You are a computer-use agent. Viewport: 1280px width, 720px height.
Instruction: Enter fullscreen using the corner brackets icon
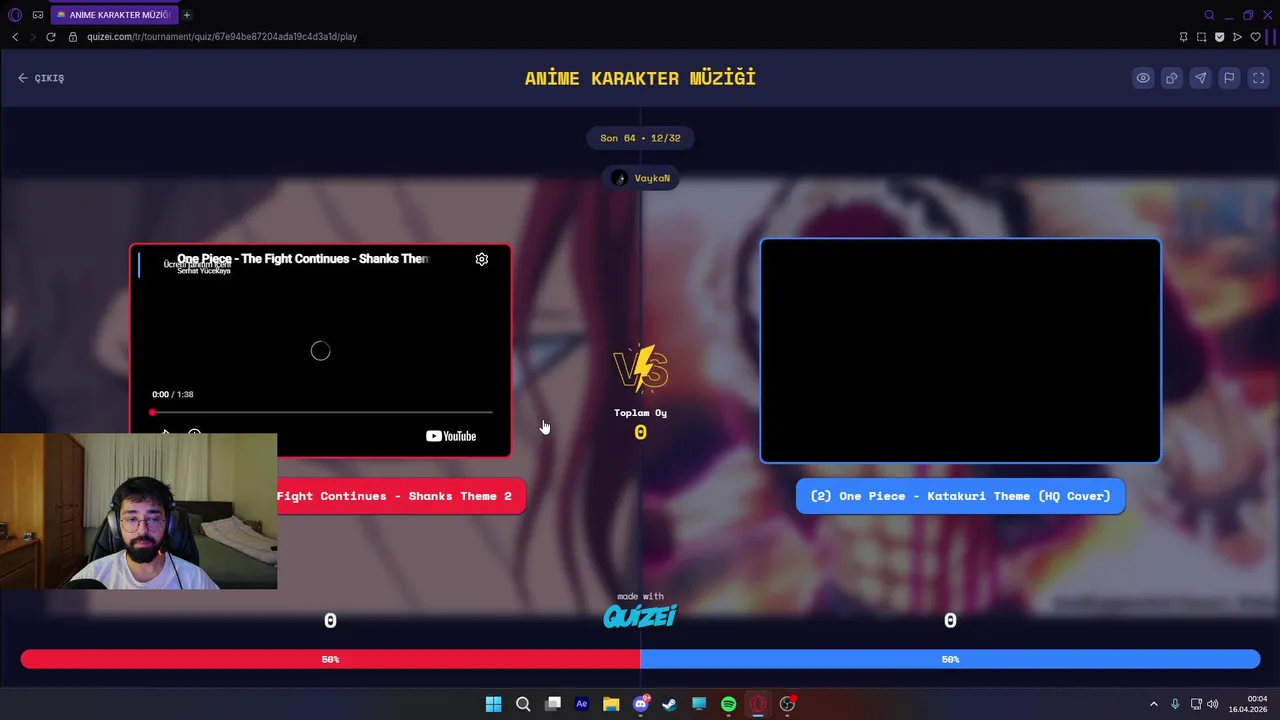click(x=1259, y=78)
